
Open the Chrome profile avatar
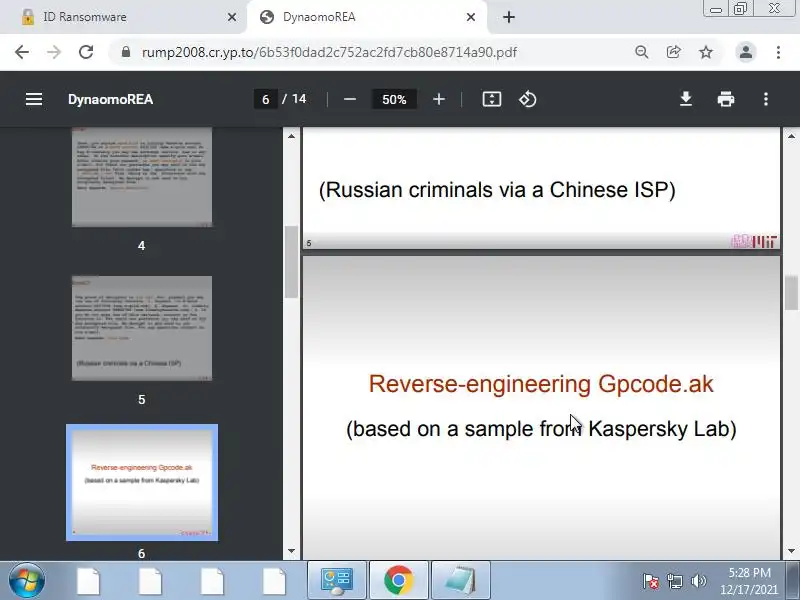(x=745, y=52)
